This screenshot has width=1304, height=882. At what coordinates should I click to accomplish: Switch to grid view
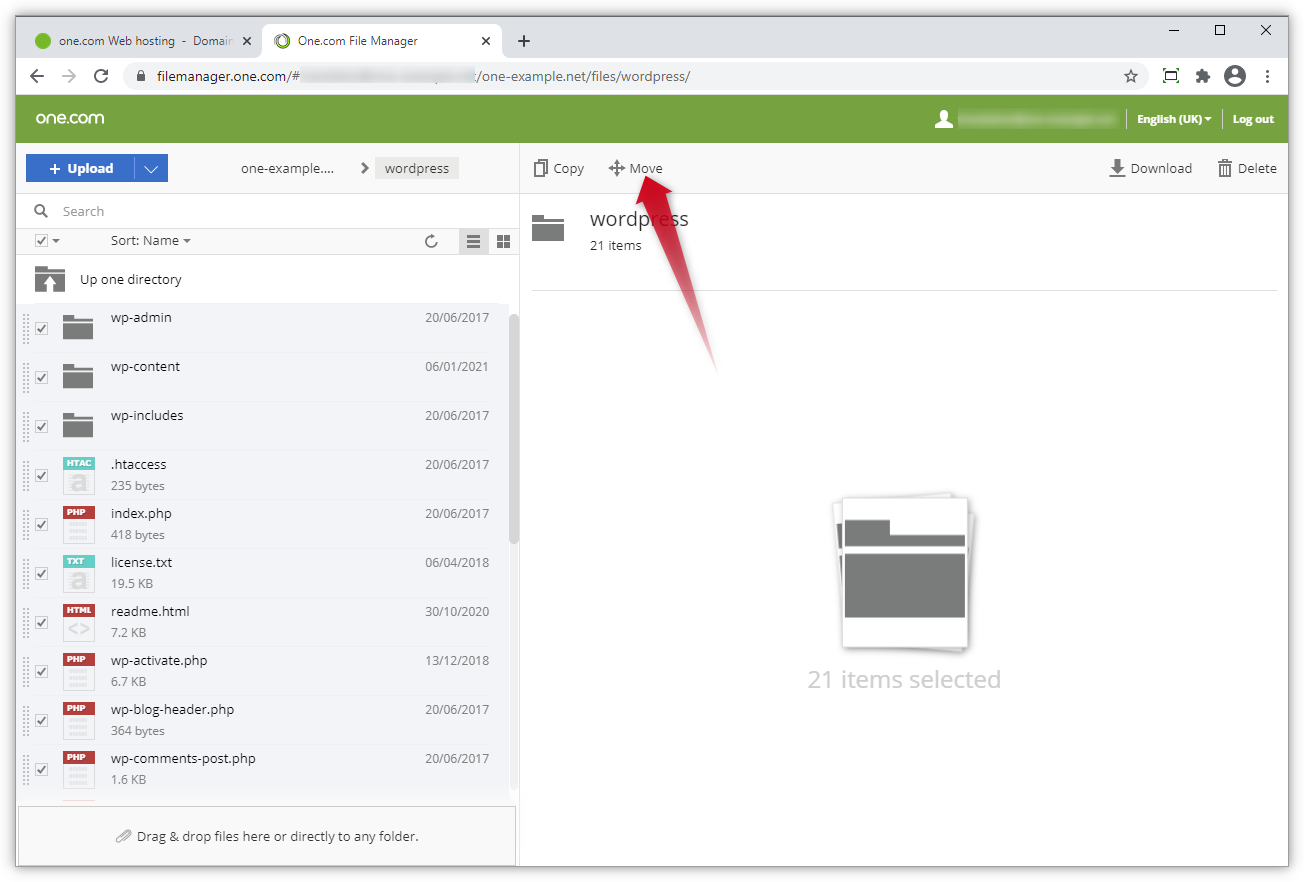502,241
